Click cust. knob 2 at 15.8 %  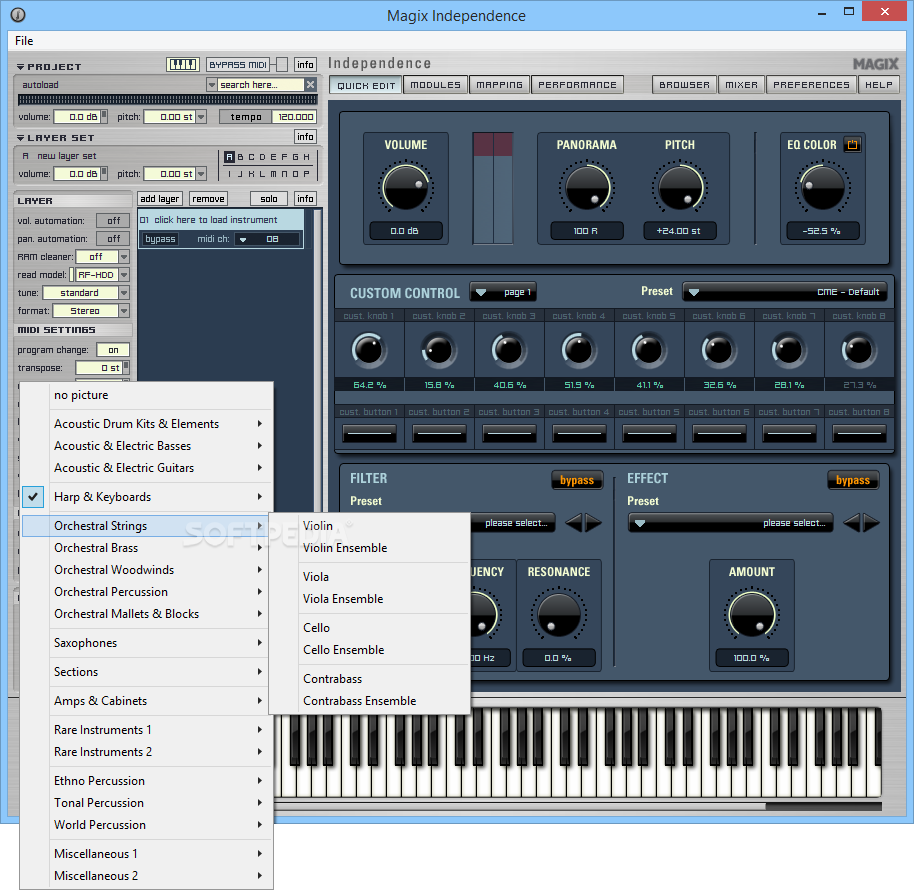pyautogui.click(x=438, y=350)
